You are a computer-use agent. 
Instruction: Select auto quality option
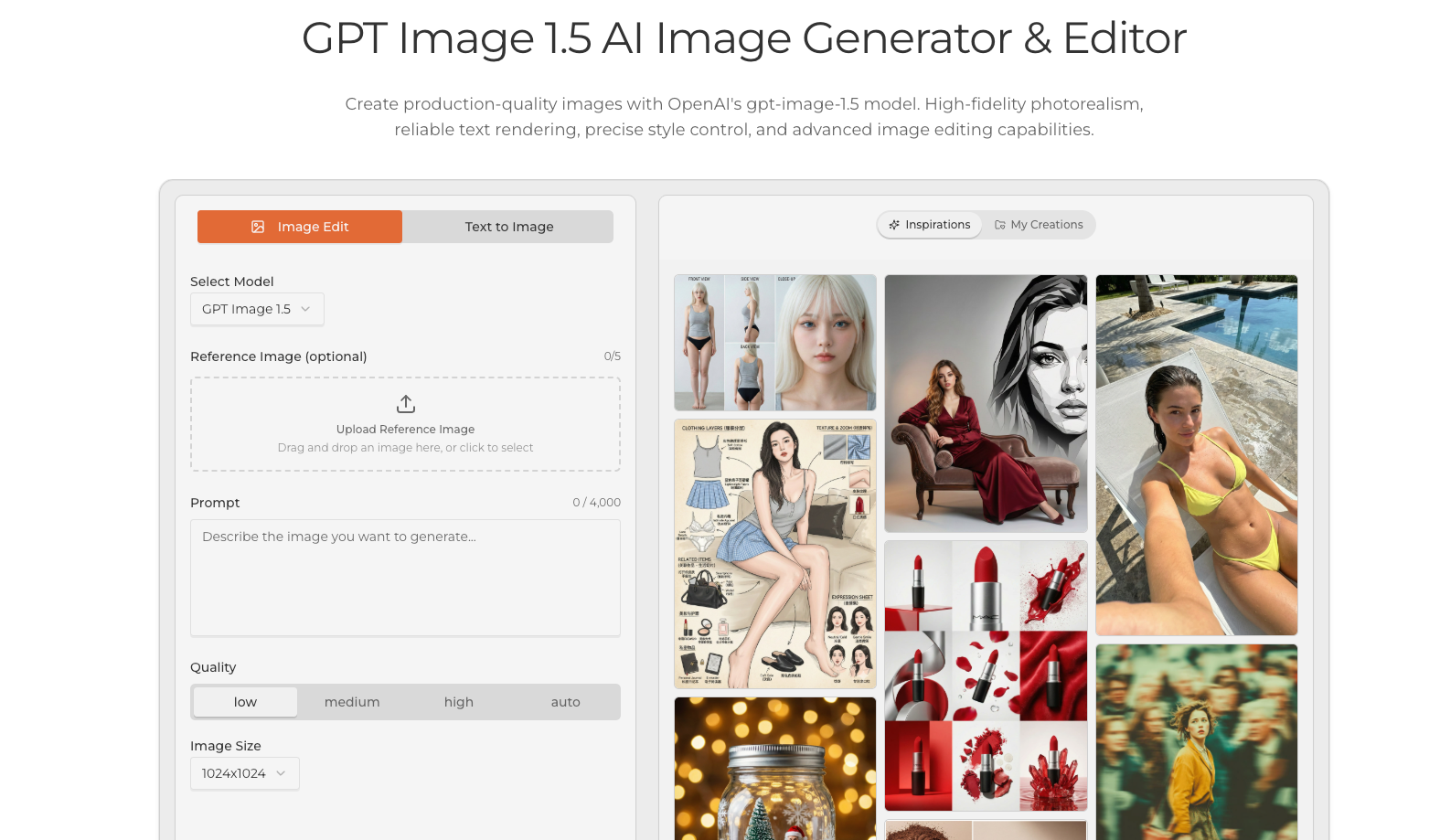coord(566,702)
